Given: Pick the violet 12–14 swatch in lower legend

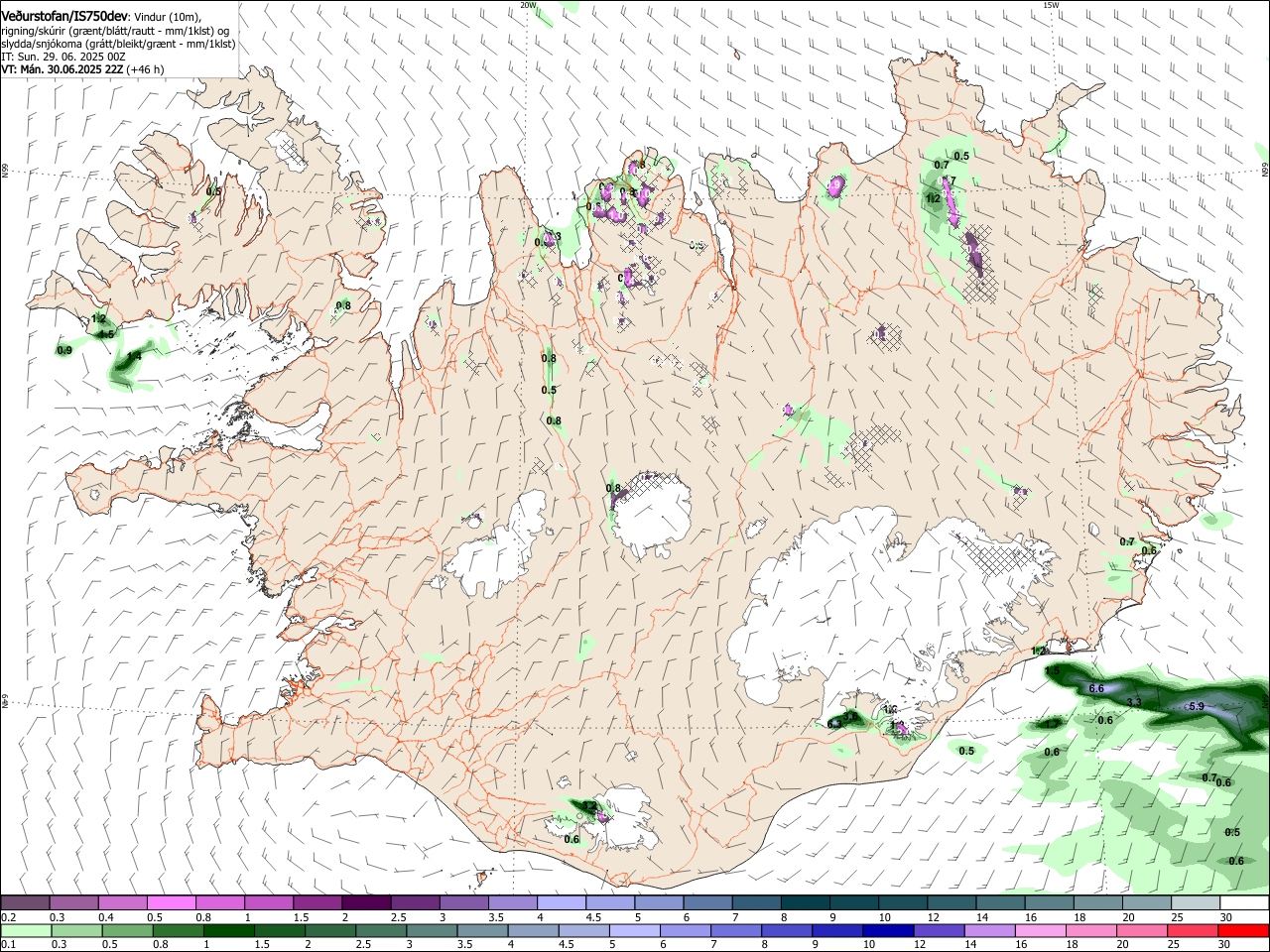Looking at the screenshot, I should tap(939, 931).
